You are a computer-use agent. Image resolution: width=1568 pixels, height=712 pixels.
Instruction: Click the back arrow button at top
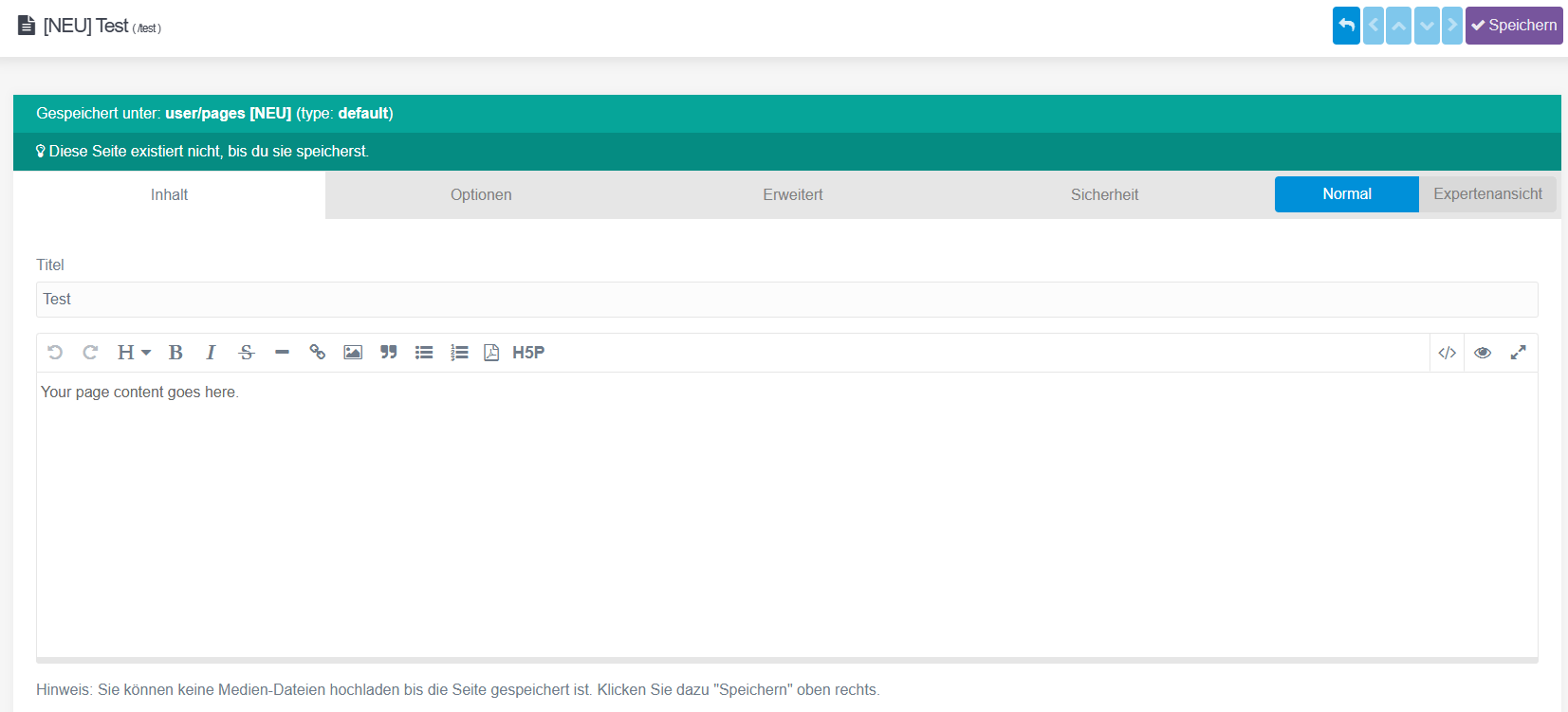coord(1346,26)
